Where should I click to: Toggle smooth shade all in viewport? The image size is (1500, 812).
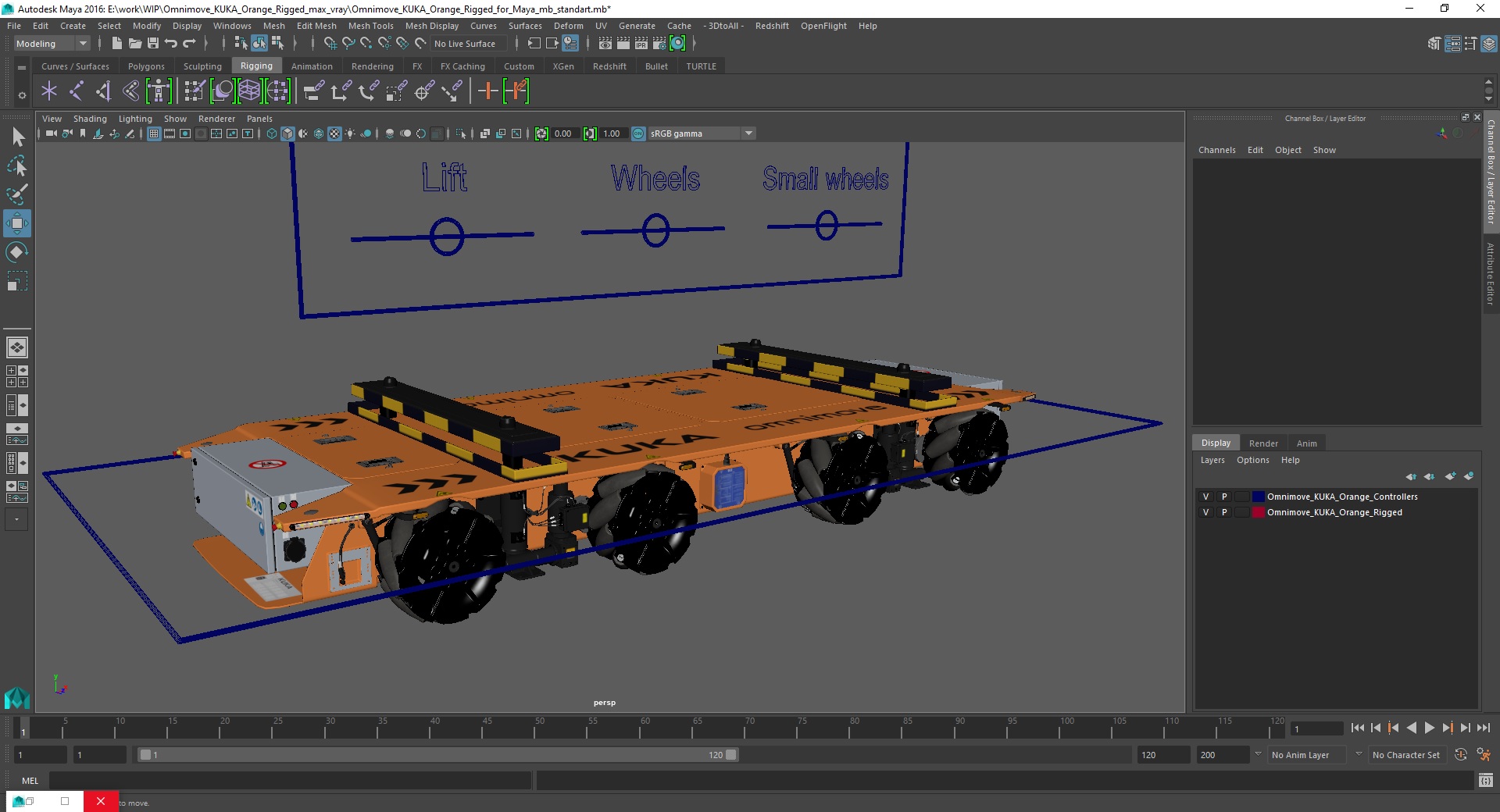pos(287,134)
